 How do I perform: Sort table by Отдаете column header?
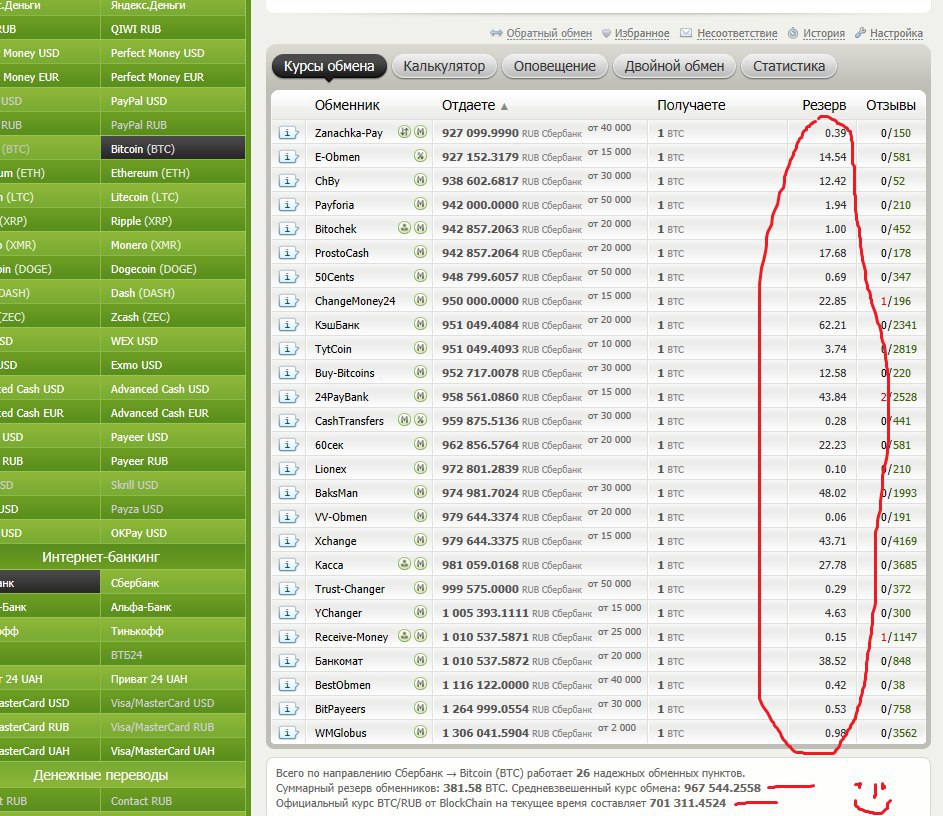tap(468, 105)
